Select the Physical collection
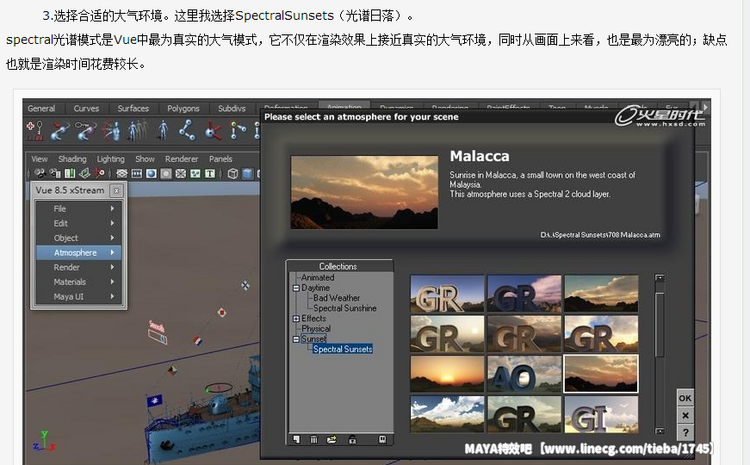The image size is (750, 465). point(316,329)
